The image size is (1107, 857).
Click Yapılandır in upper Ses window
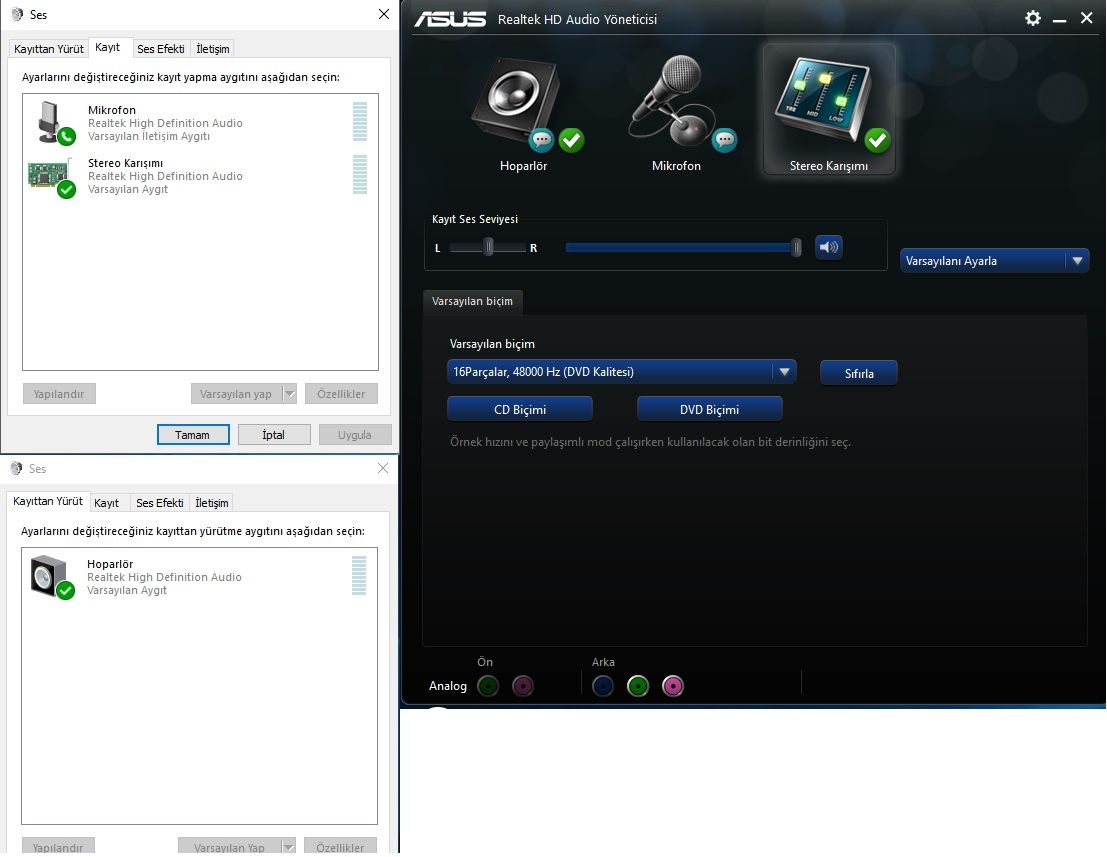click(59, 394)
